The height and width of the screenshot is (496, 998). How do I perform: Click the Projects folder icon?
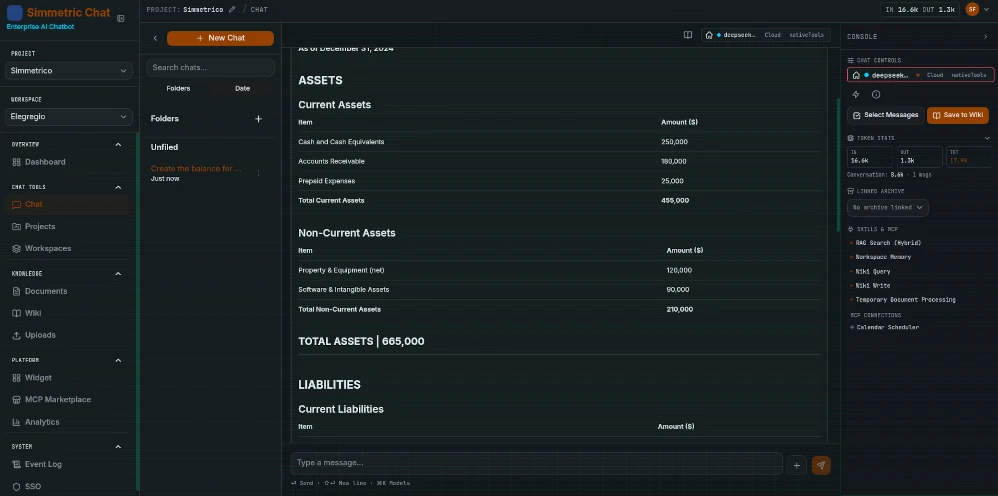[x=17, y=227]
